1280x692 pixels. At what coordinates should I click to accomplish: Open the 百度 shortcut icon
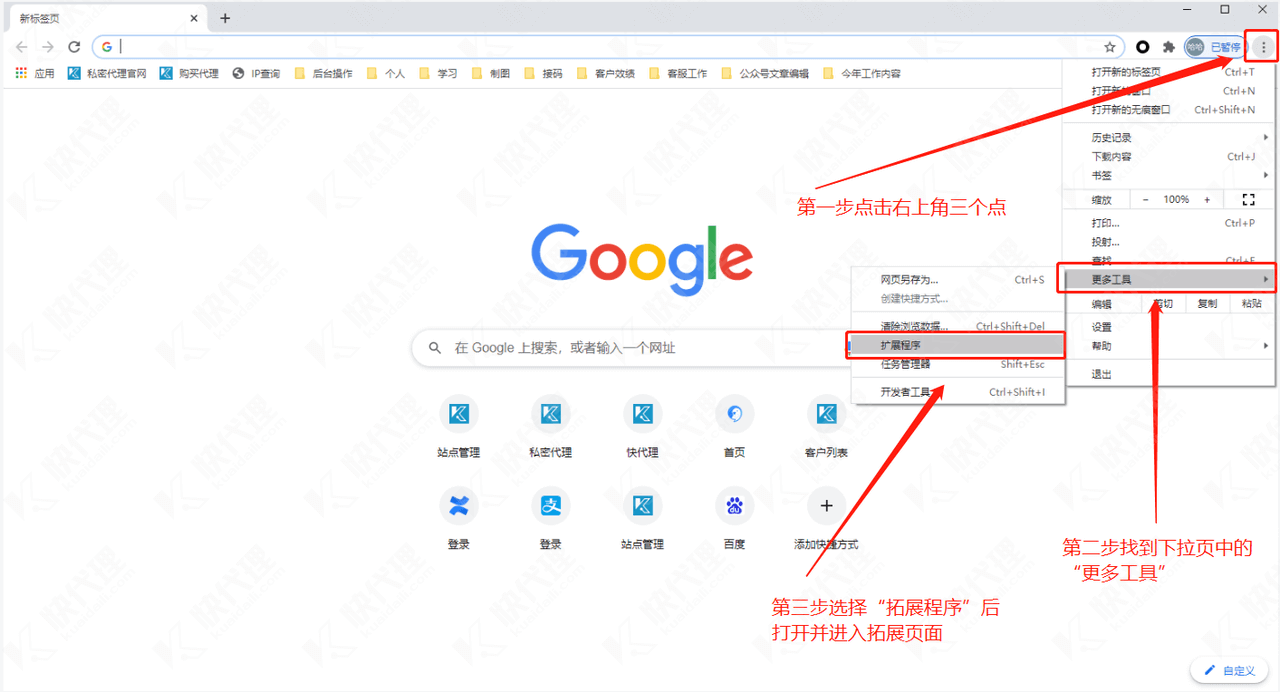(733, 506)
